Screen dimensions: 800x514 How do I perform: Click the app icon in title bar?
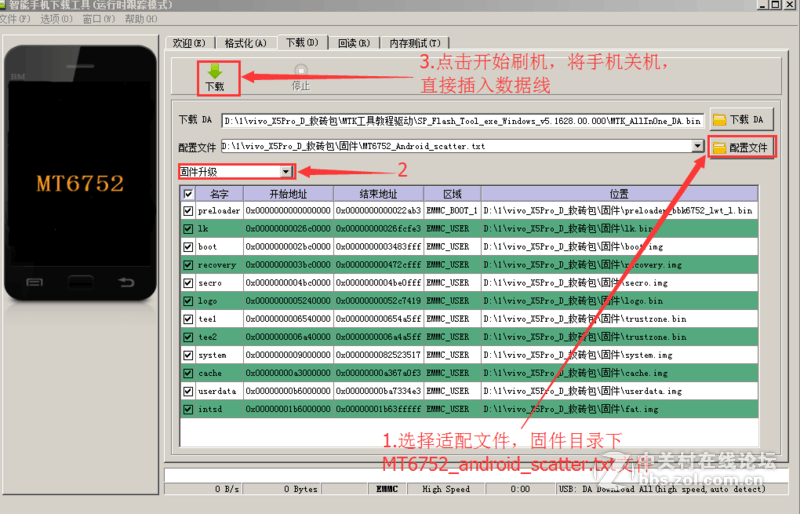pyautogui.click(x=3, y=5)
